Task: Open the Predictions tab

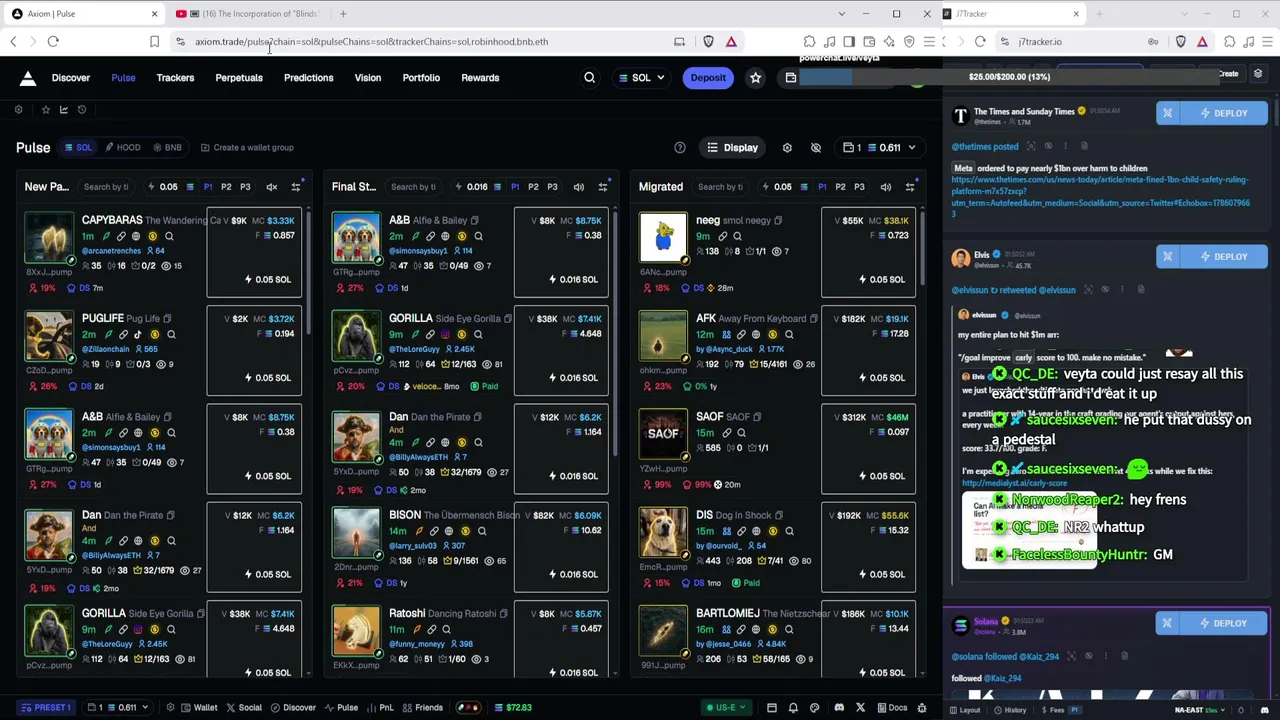Action: point(308,78)
